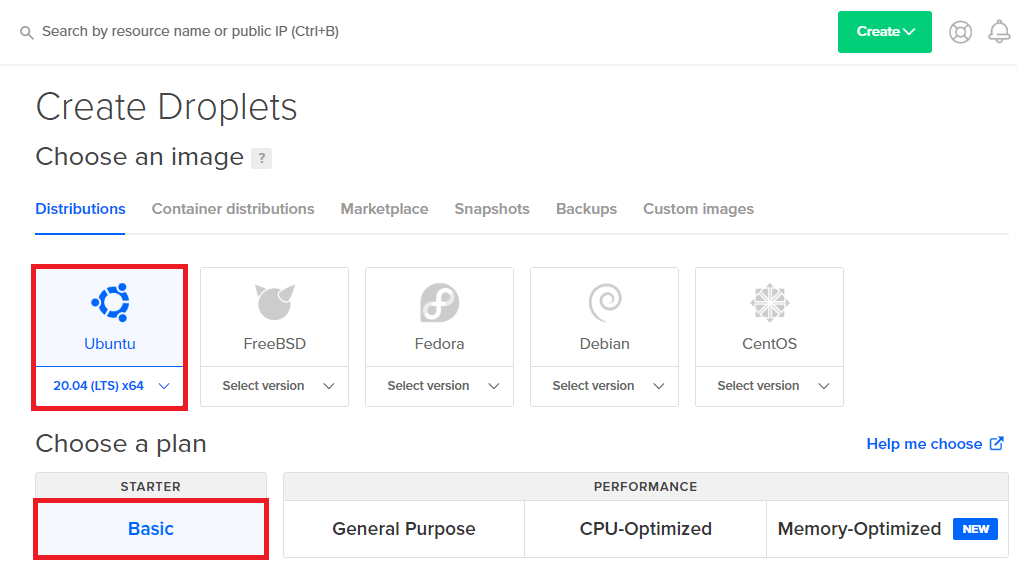Click the green Create button
The image size is (1017, 567).
click(884, 32)
